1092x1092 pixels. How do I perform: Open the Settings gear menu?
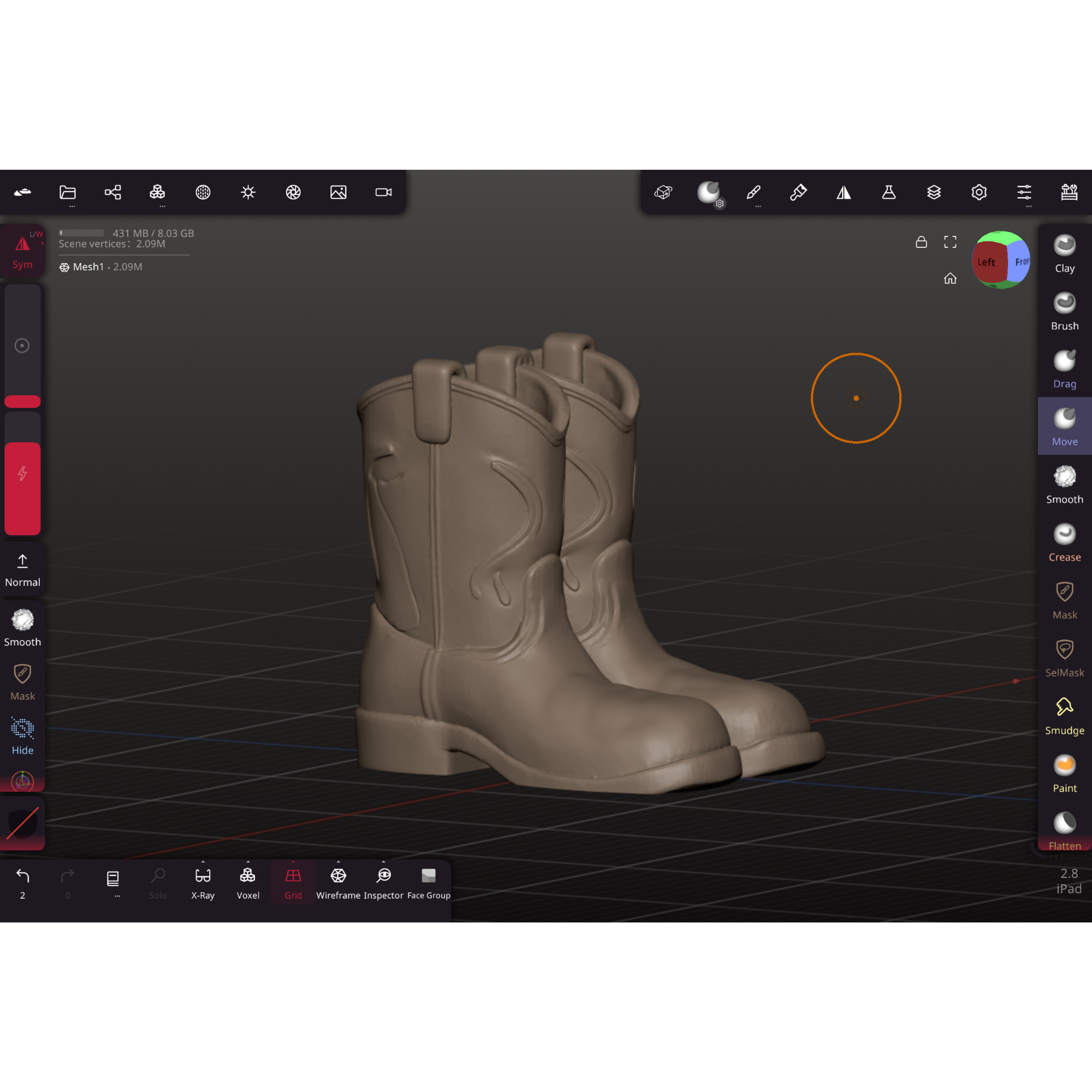coord(980,192)
